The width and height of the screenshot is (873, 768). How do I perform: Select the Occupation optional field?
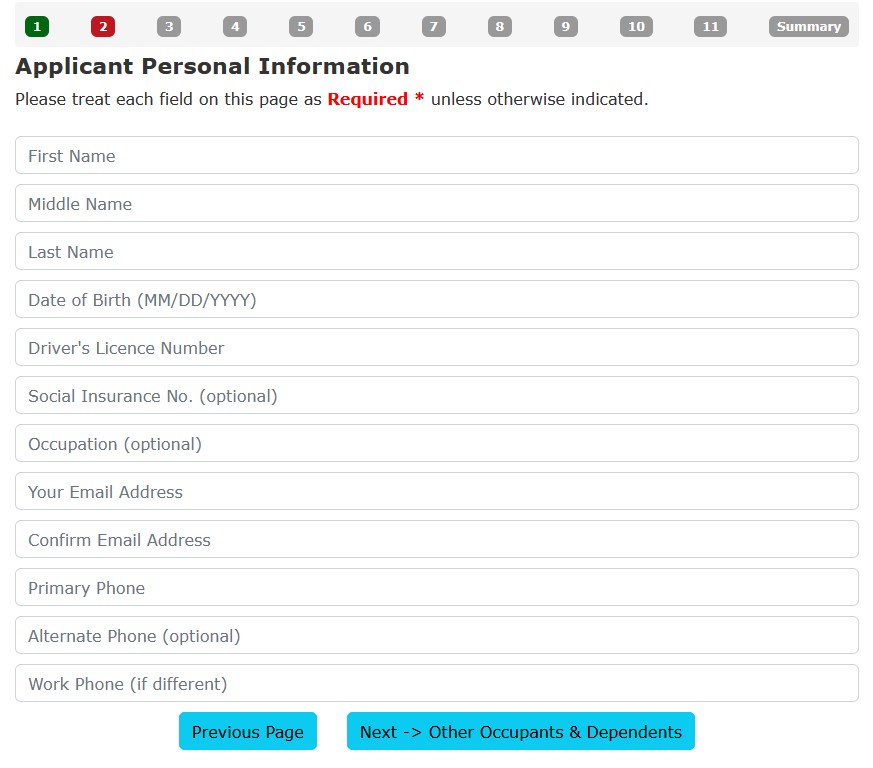[437, 444]
